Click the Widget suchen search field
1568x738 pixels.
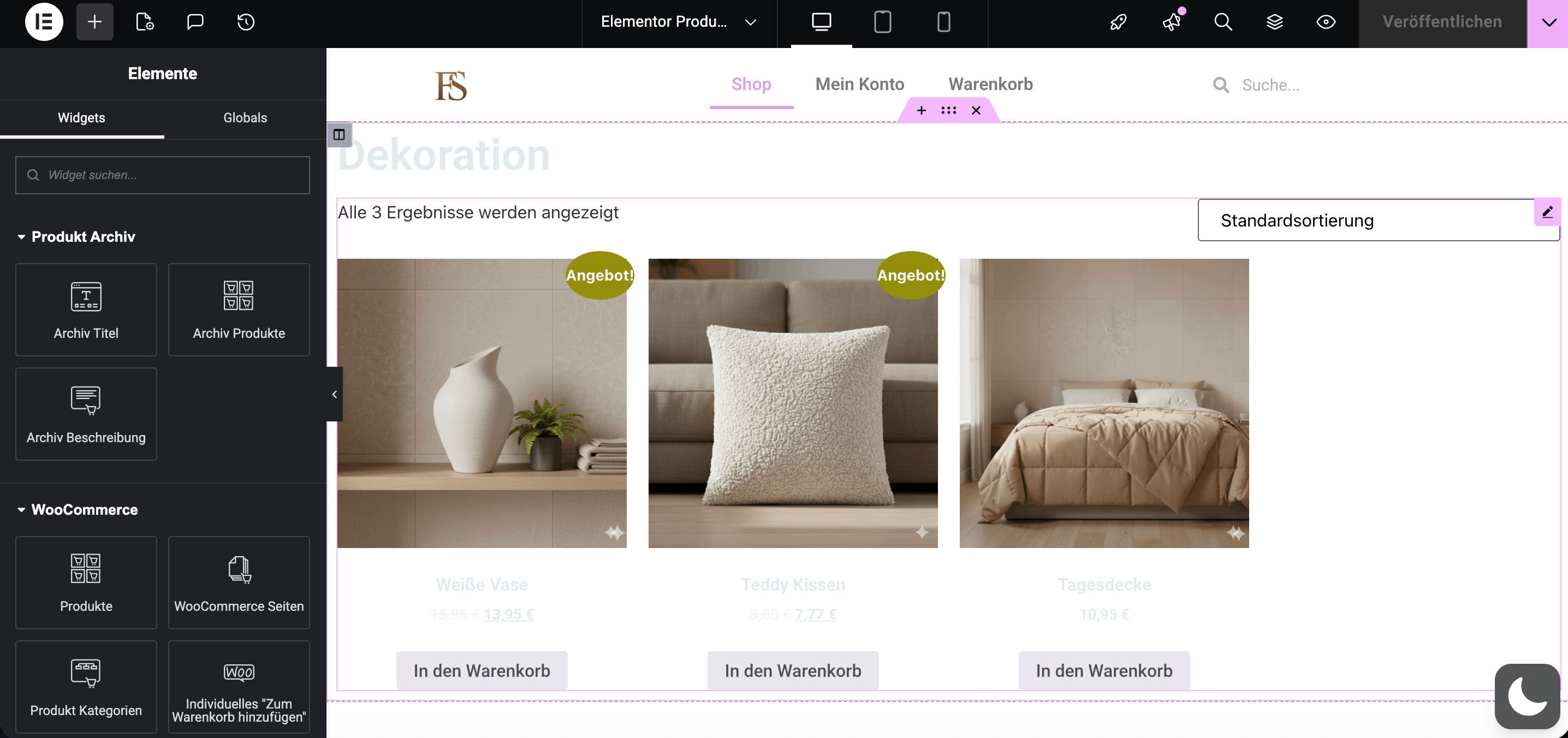[x=163, y=175]
